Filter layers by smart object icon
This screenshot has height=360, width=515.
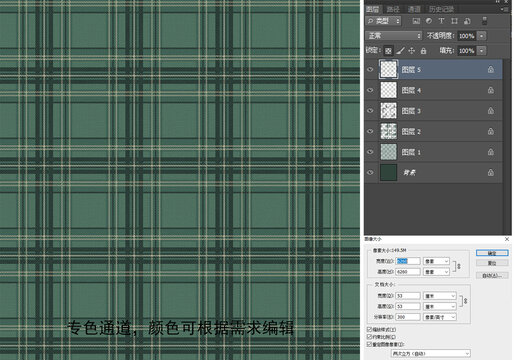pyautogui.click(x=467, y=21)
